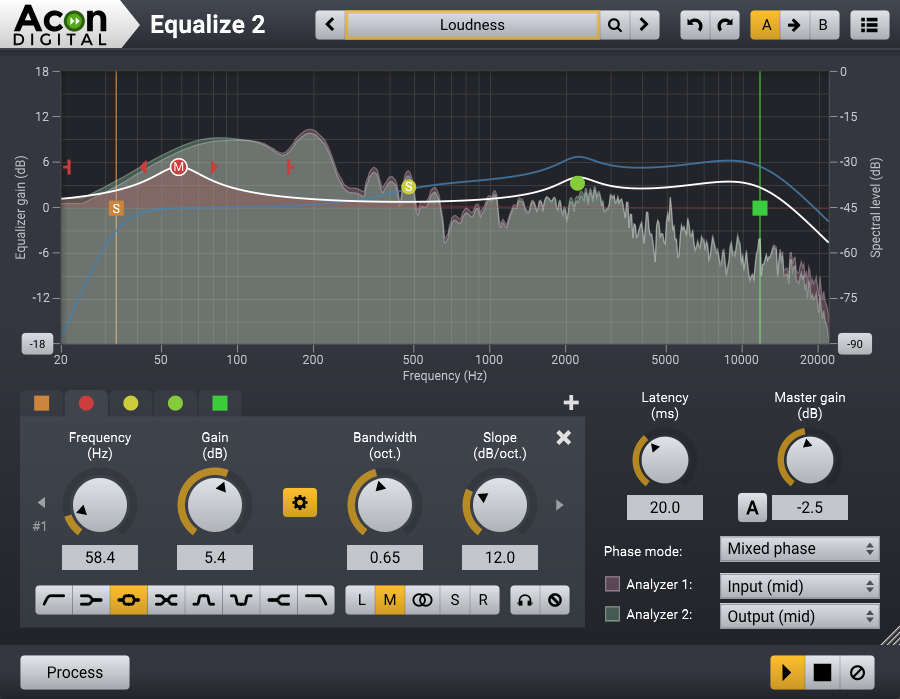This screenshot has height=699, width=900.
Task: Switch to the A settings slot
Action: pos(766,25)
